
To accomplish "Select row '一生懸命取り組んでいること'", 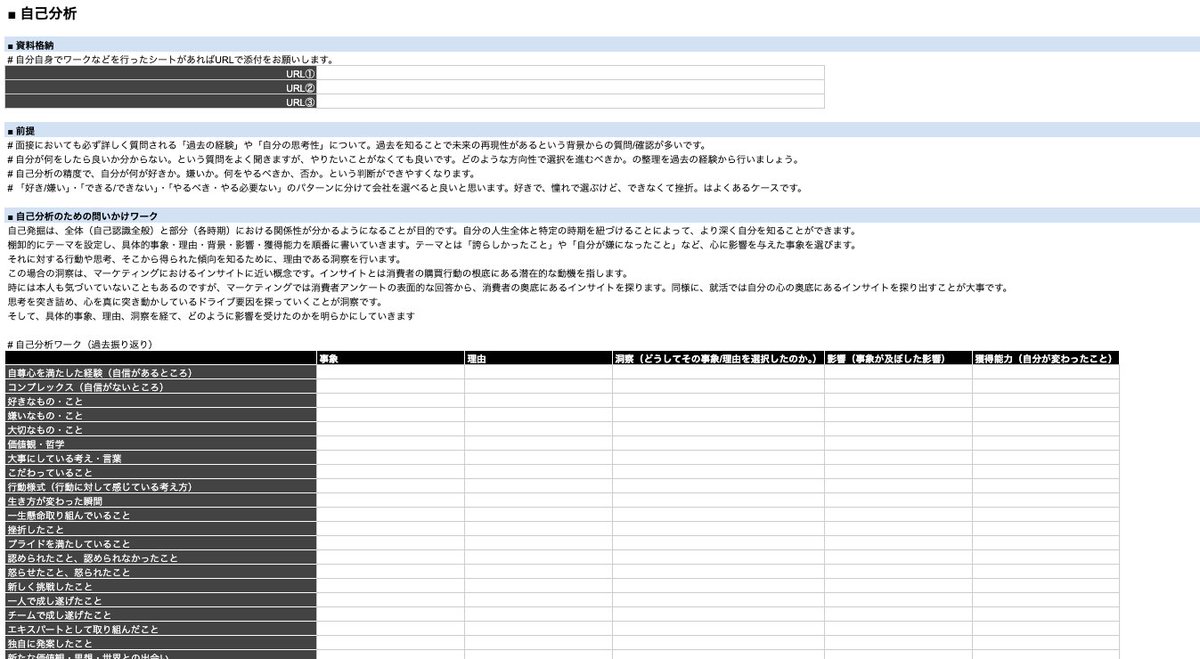I will 161,515.
